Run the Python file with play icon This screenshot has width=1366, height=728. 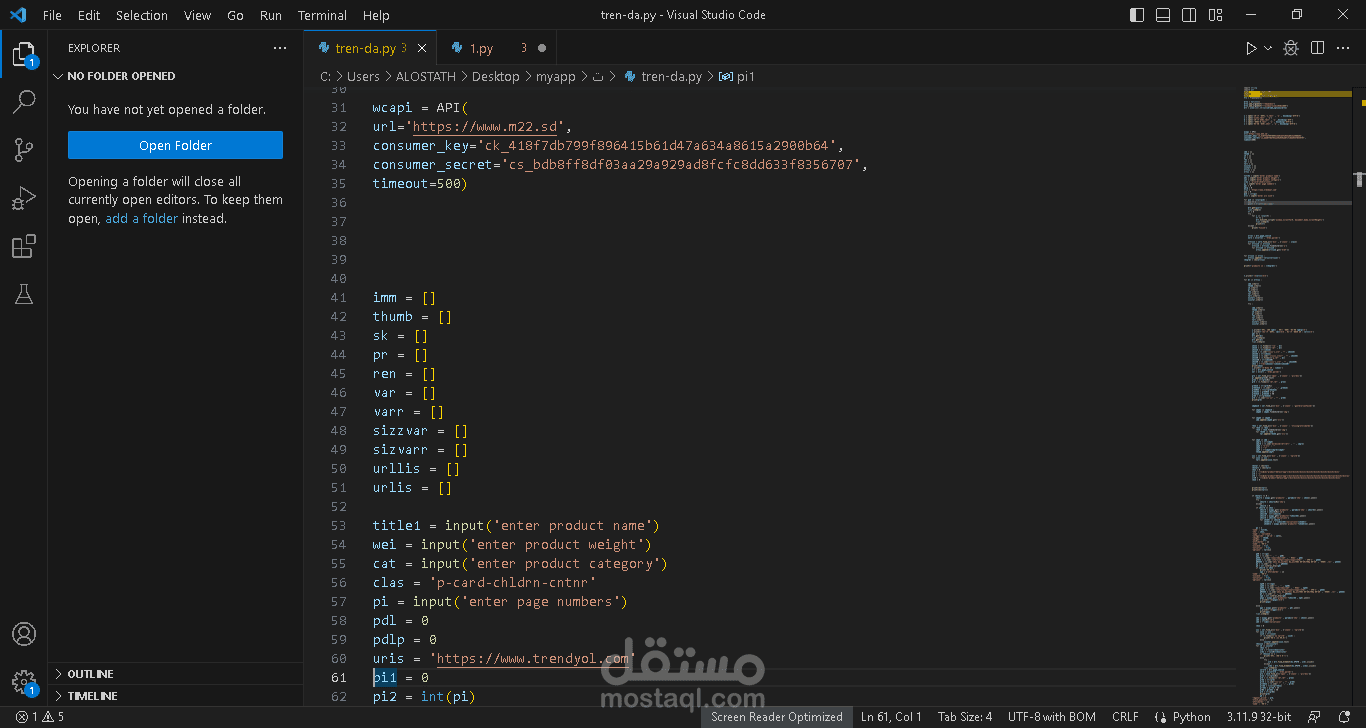[1250, 48]
